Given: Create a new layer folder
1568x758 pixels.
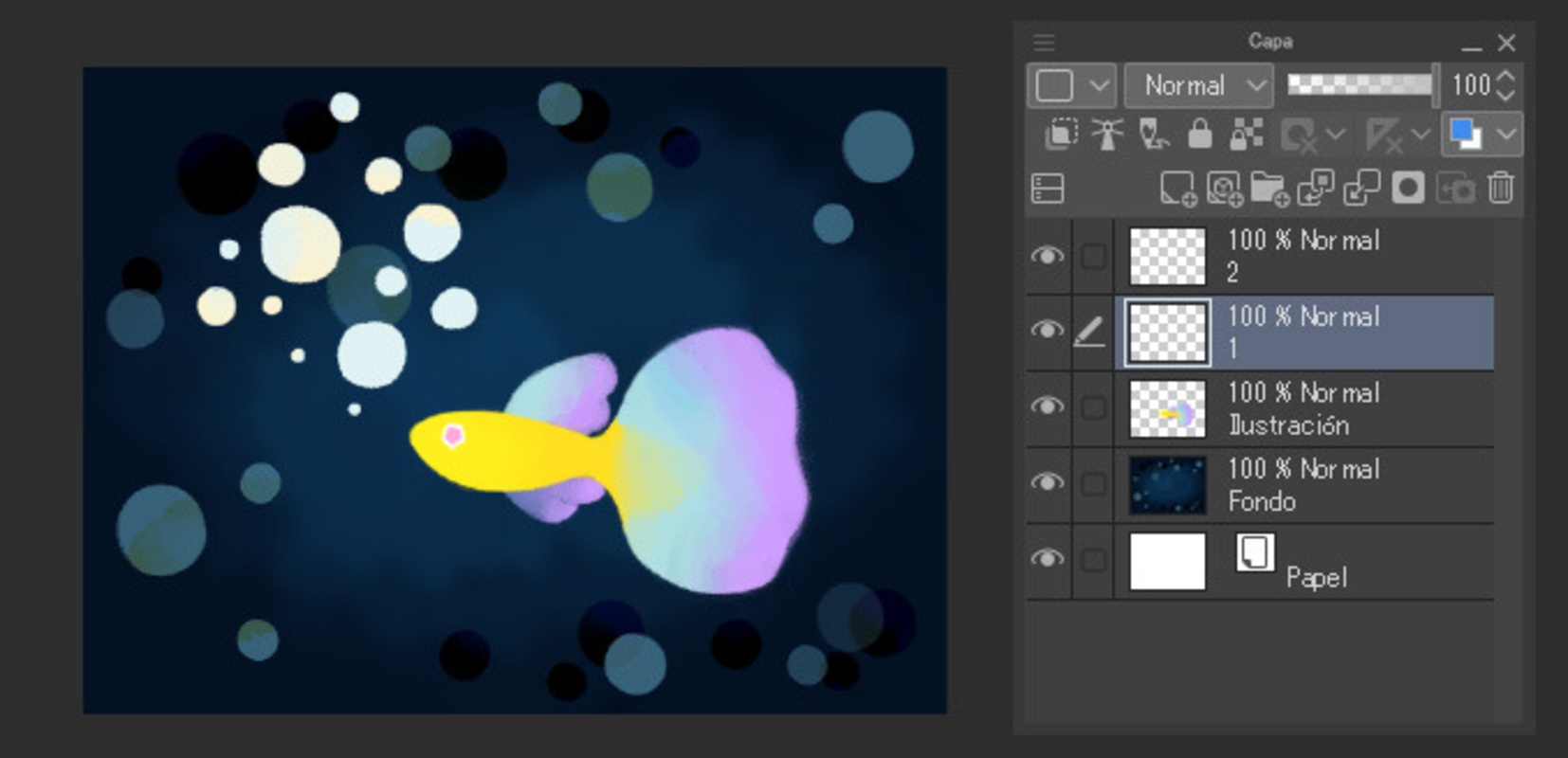Looking at the screenshot, I should click(1269, 189).
